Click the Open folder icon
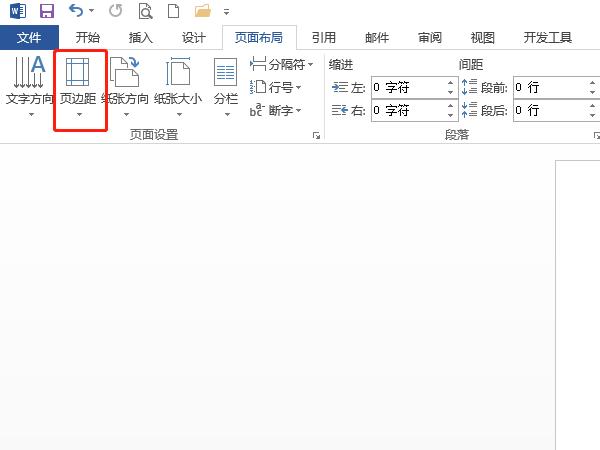600x450 pixels. 202,12
